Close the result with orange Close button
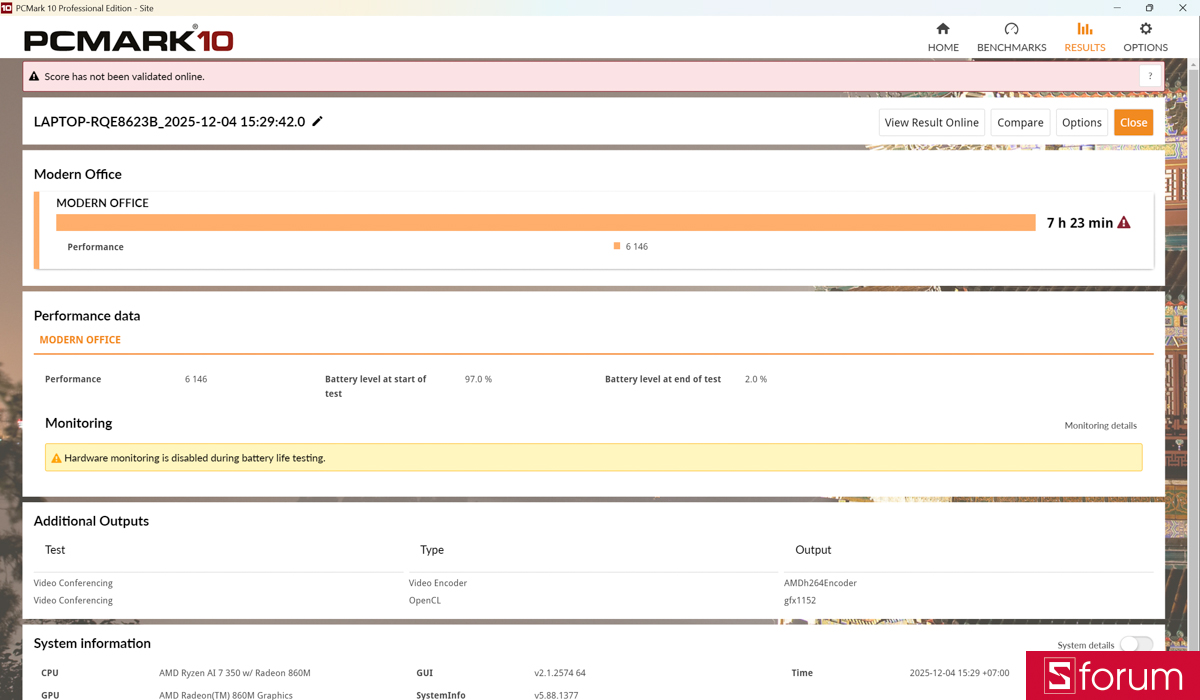Viewport: 1200px width, 700px height. coord(1133,122)
